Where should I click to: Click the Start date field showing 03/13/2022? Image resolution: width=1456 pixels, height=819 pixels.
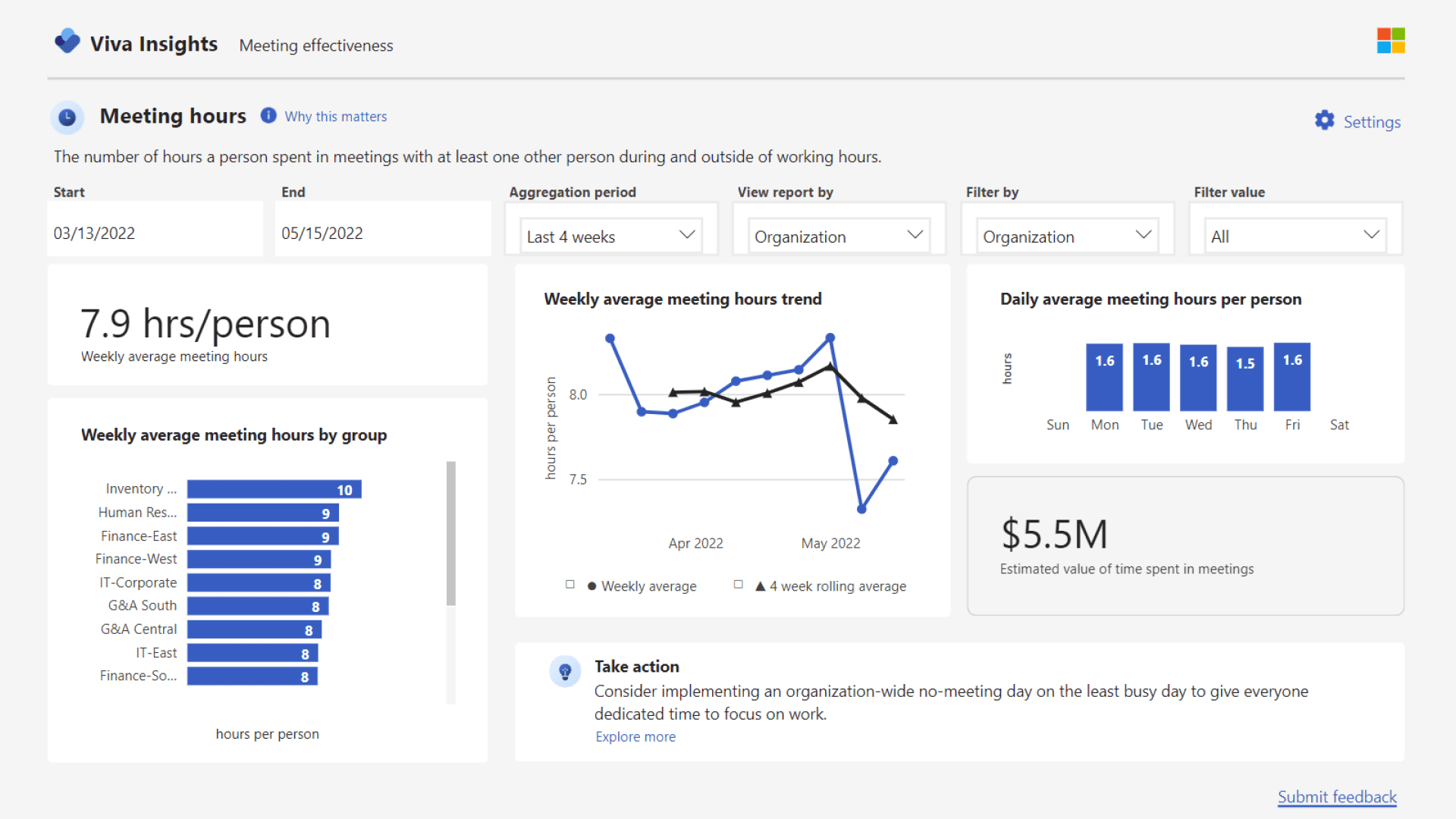pyautogui.click(x=155, y=233)
